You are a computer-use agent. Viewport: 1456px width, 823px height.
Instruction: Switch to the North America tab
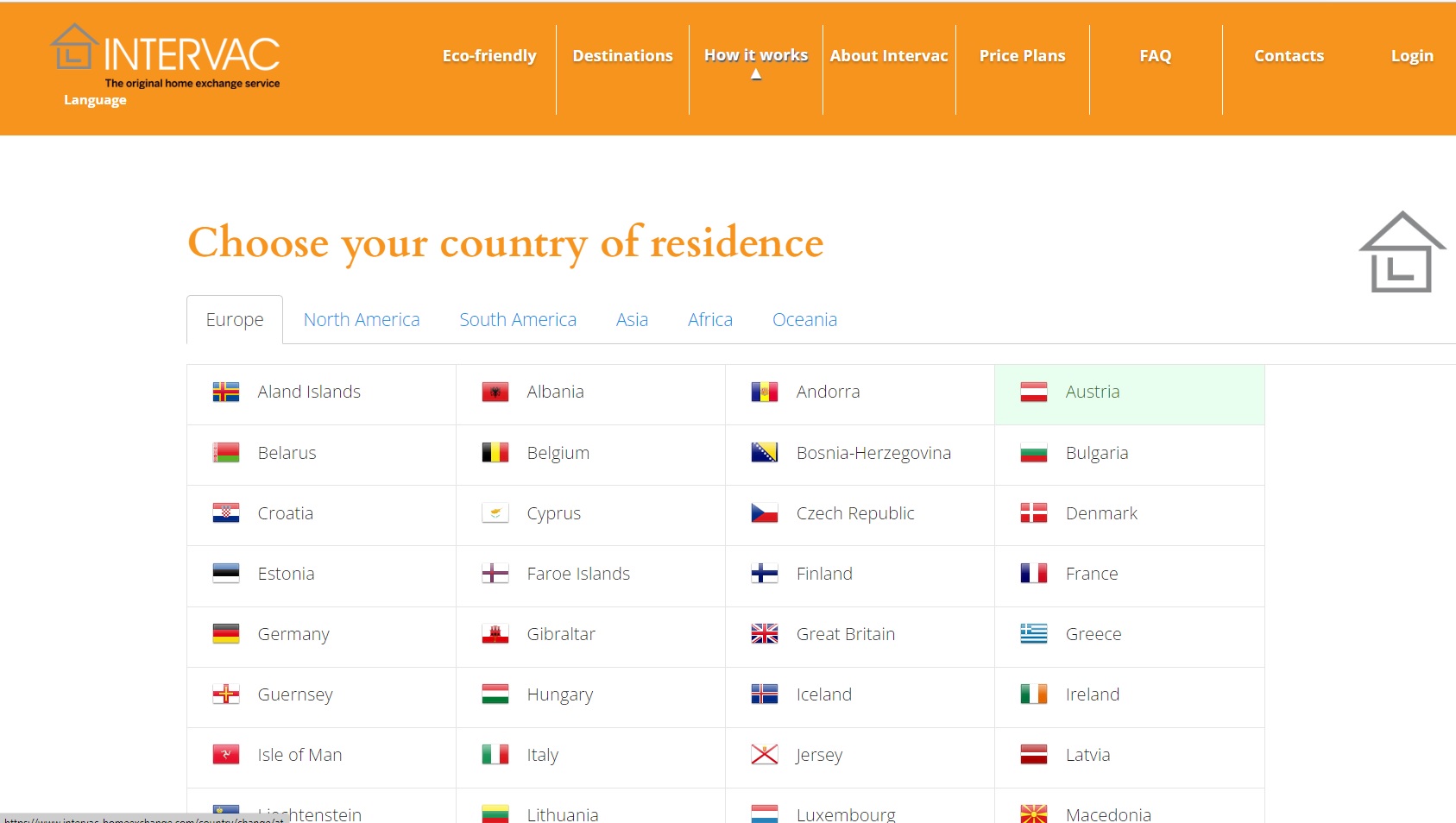coord(361,320)
